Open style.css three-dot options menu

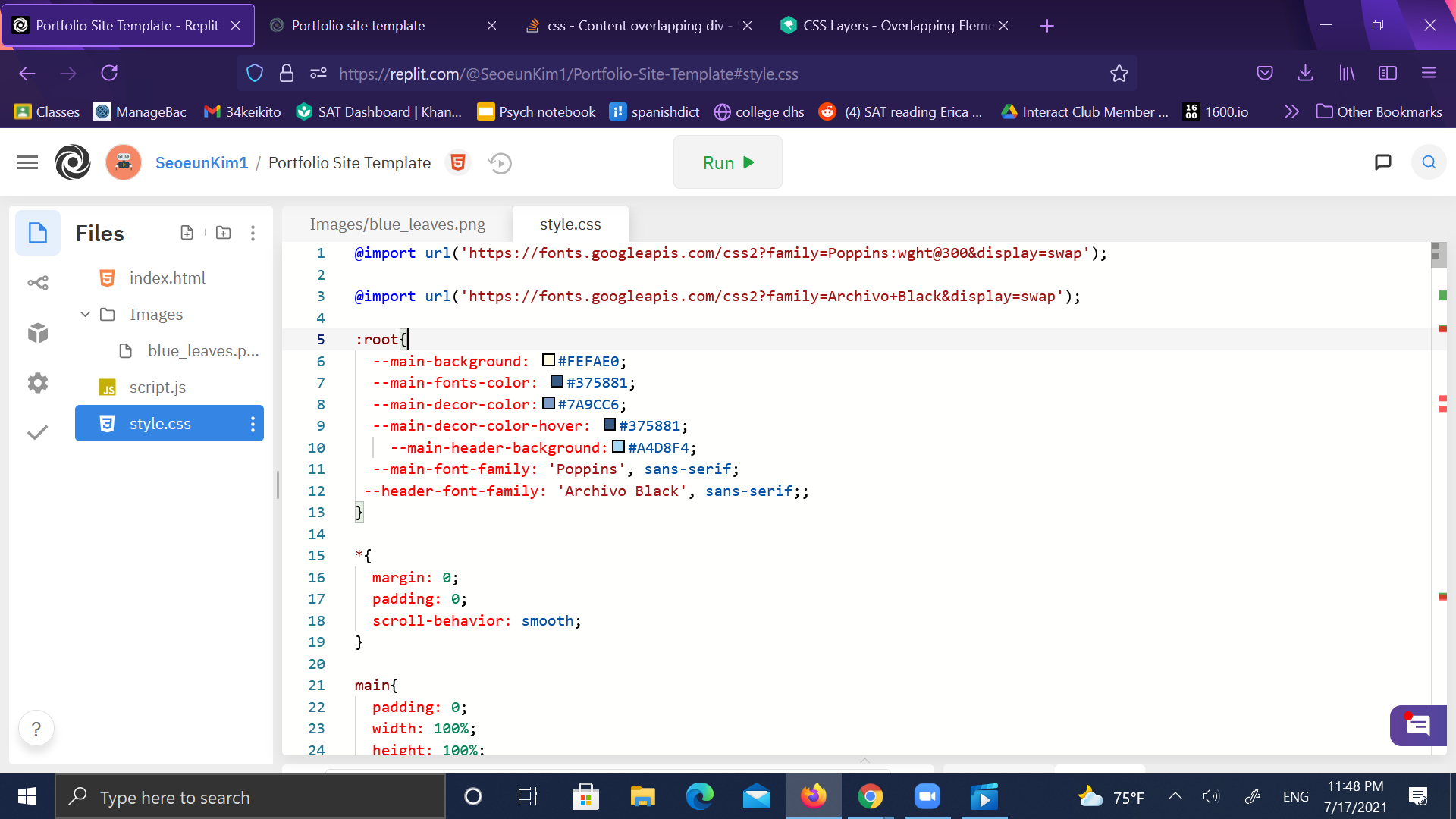(253, 424)
